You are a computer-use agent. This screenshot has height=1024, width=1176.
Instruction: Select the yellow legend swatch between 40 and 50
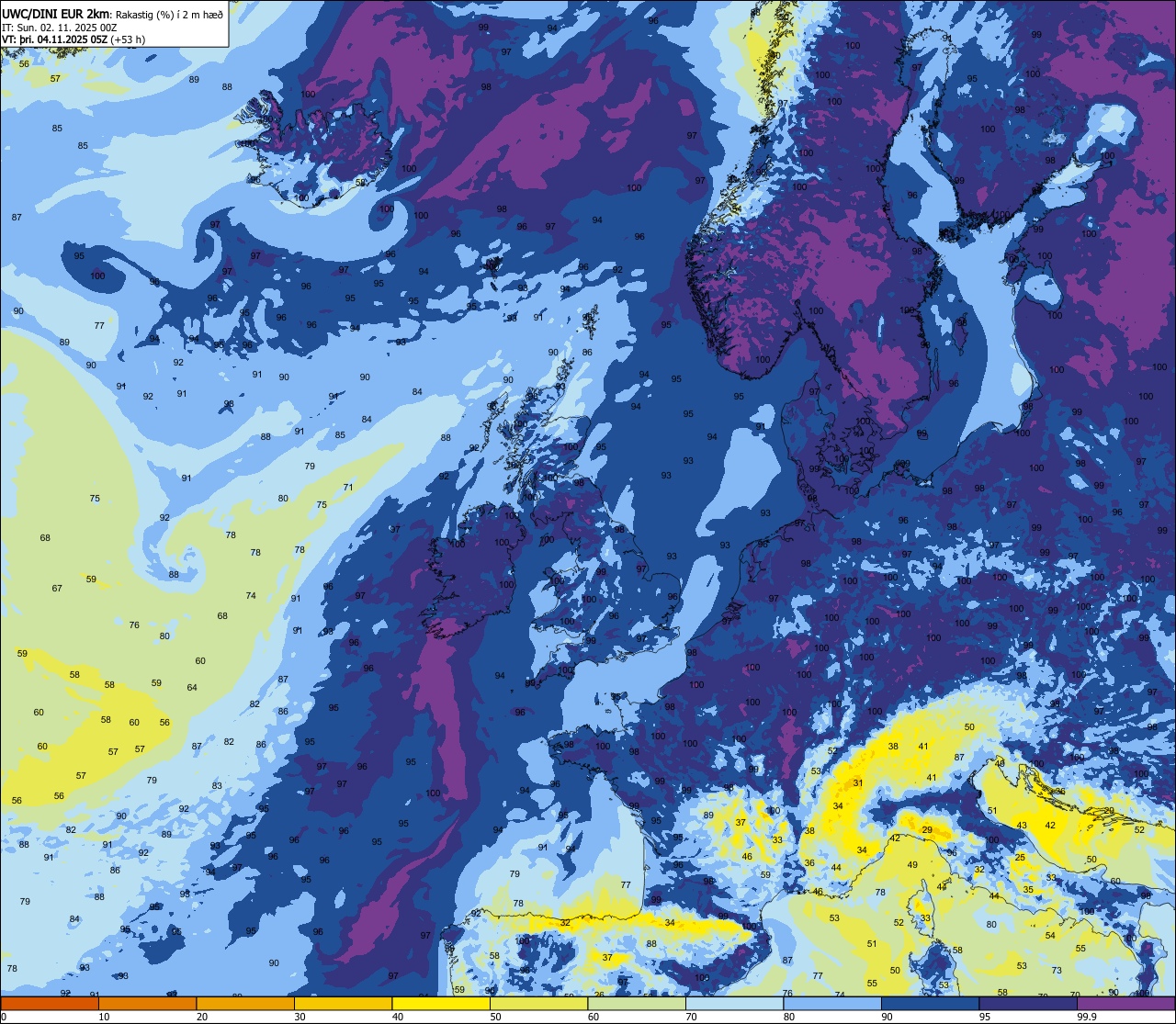[x=441, y=1004]
